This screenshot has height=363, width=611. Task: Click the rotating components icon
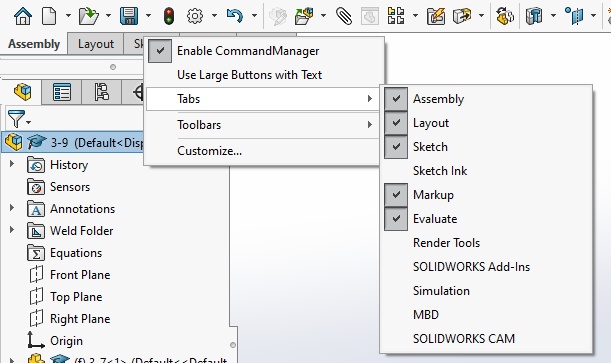point(505,16)
